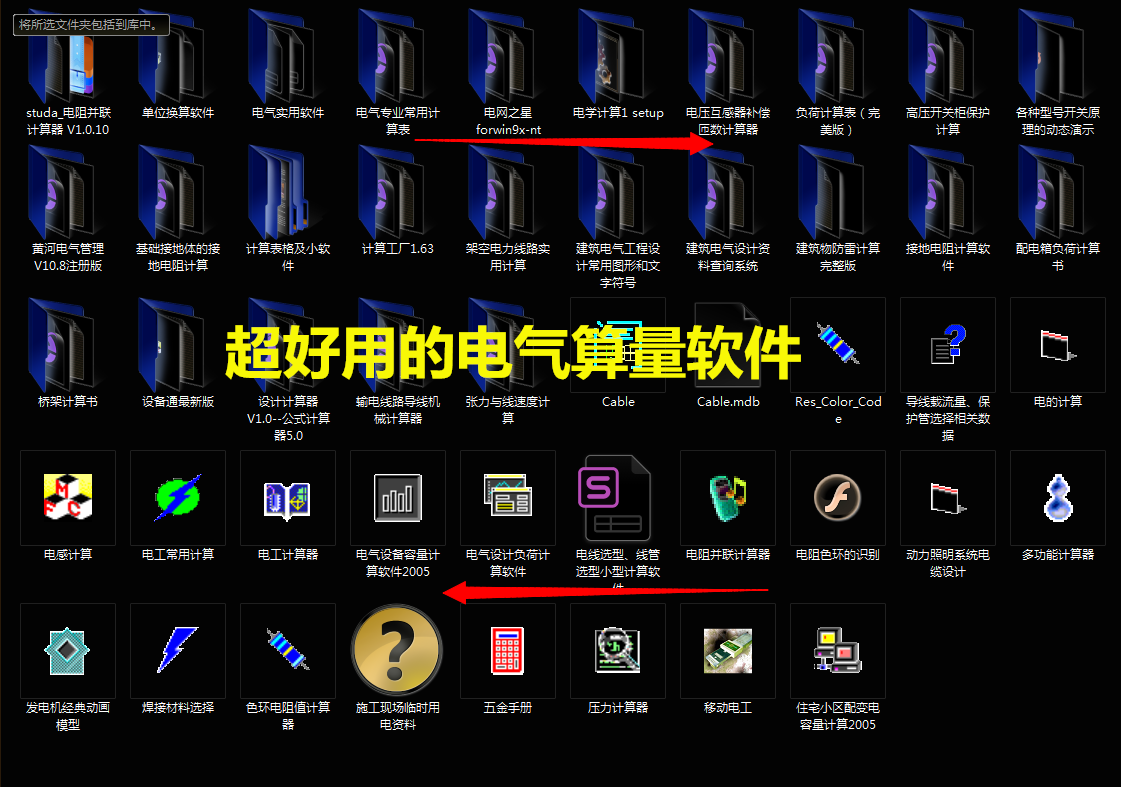
Task: Select the 多功能计算器 gourd icon
Action: [1058, 498]
